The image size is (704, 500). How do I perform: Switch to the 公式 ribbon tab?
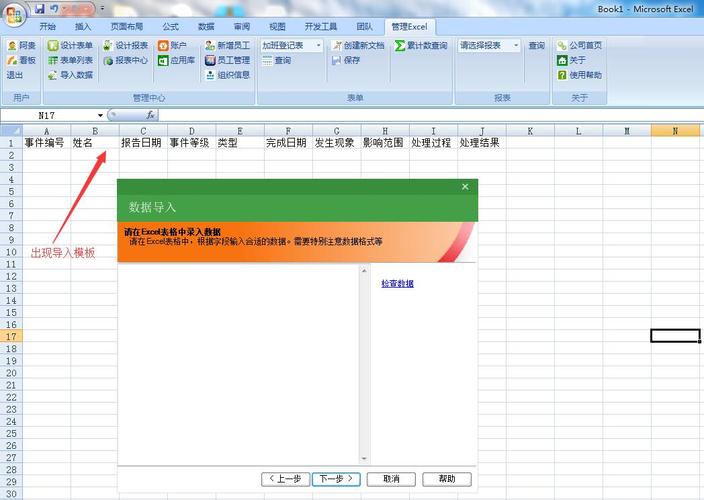point(171,27)
